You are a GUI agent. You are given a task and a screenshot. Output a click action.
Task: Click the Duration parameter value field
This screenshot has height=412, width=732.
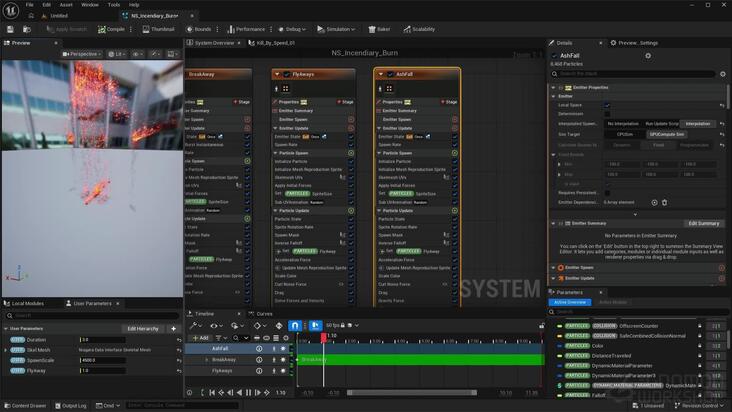tap(103, 340)
